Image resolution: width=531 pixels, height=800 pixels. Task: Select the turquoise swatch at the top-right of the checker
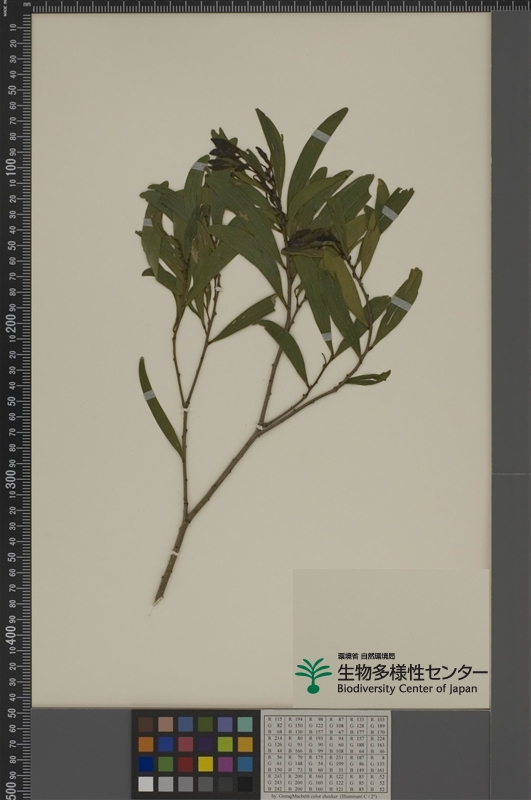[245, 724]
